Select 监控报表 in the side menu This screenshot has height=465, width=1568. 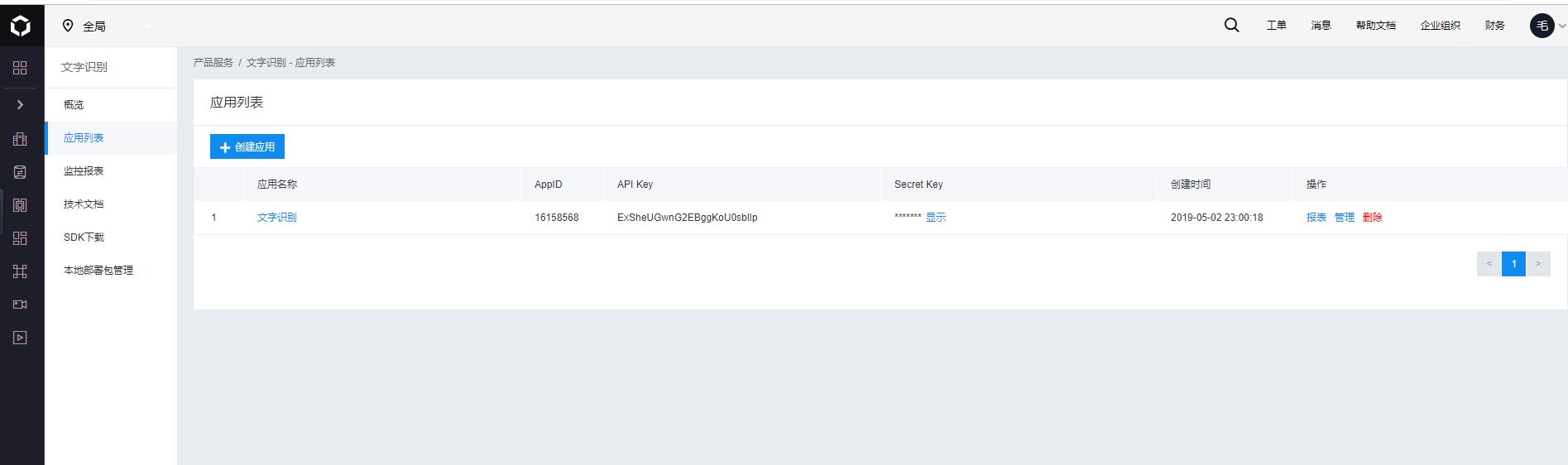pyautogui.click(x=84, y=171)
